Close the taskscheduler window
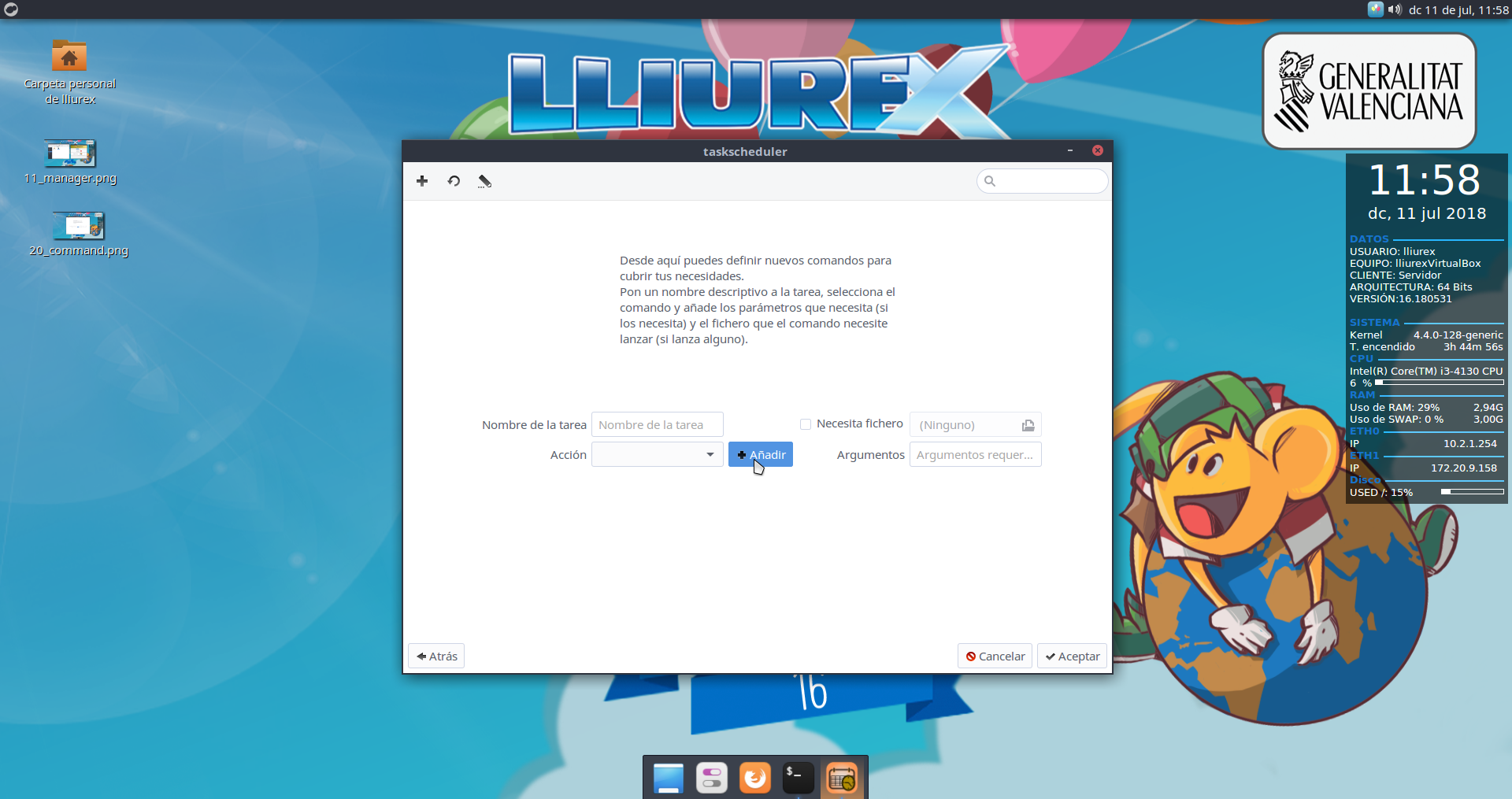This screenshot has width=1512, height=799. click(x=1097, y=150)
